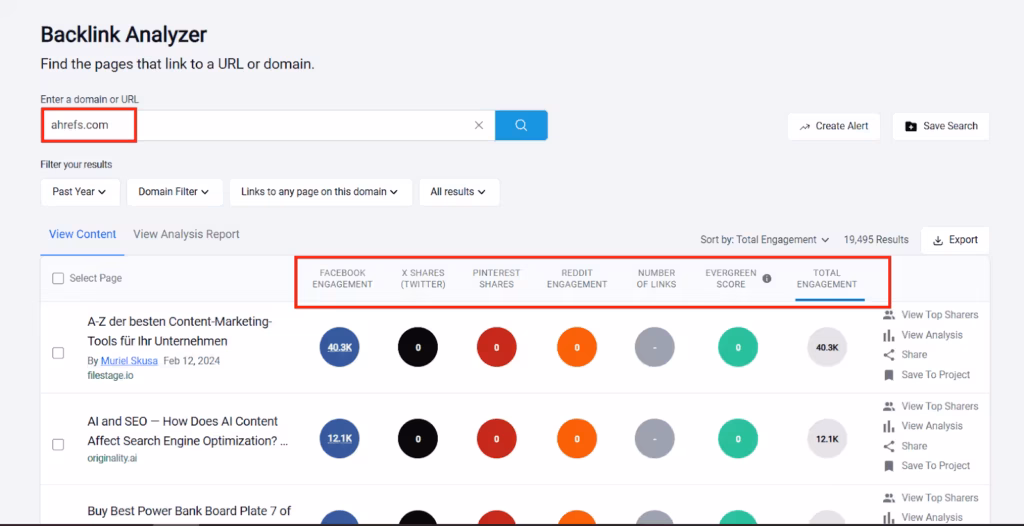
Task: Click the filestage.io domain link
Action: pyautogui.click(x=110, y=376)
